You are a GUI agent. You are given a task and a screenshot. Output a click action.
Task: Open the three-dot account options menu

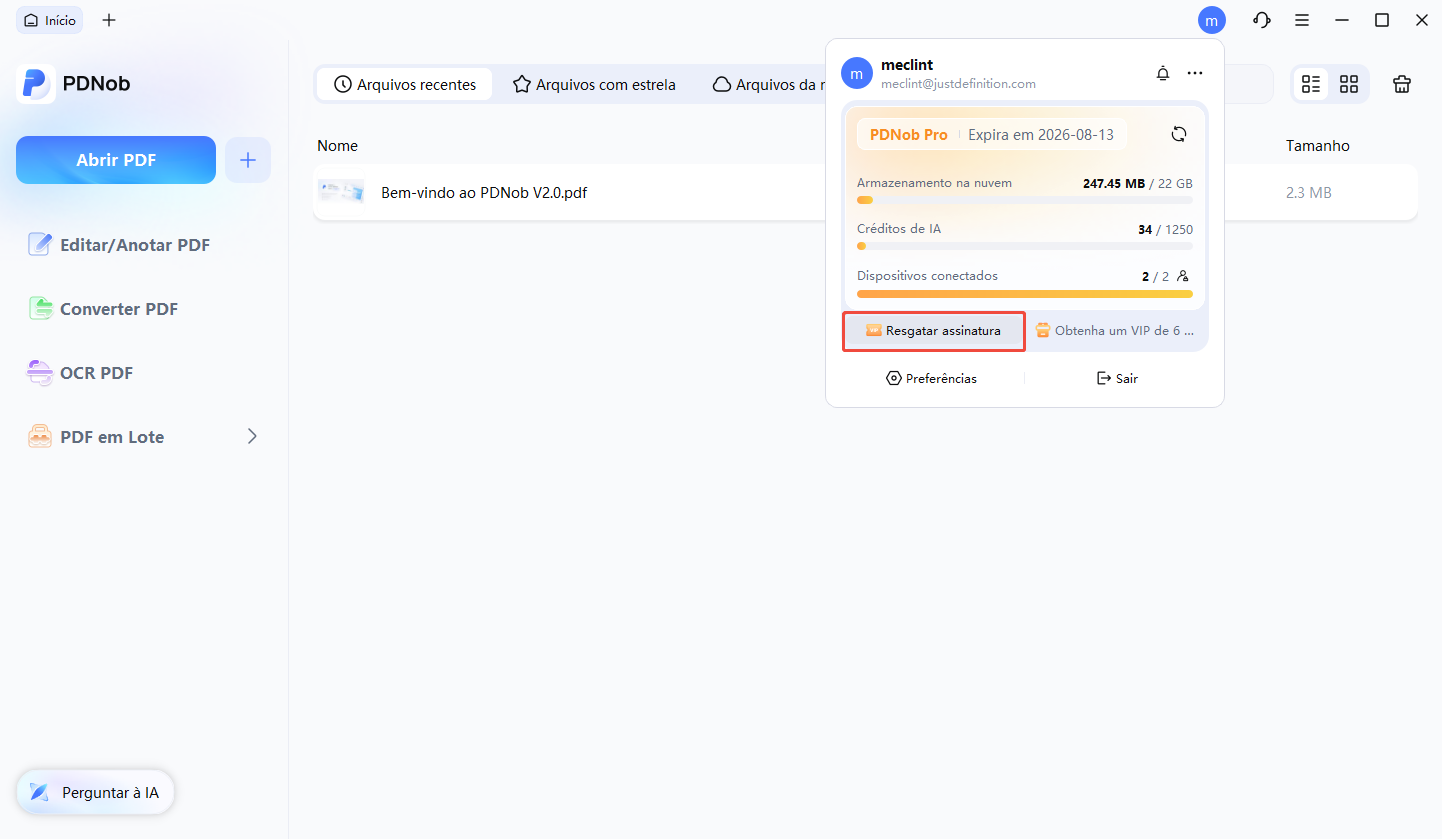[x=1194, y=73]
